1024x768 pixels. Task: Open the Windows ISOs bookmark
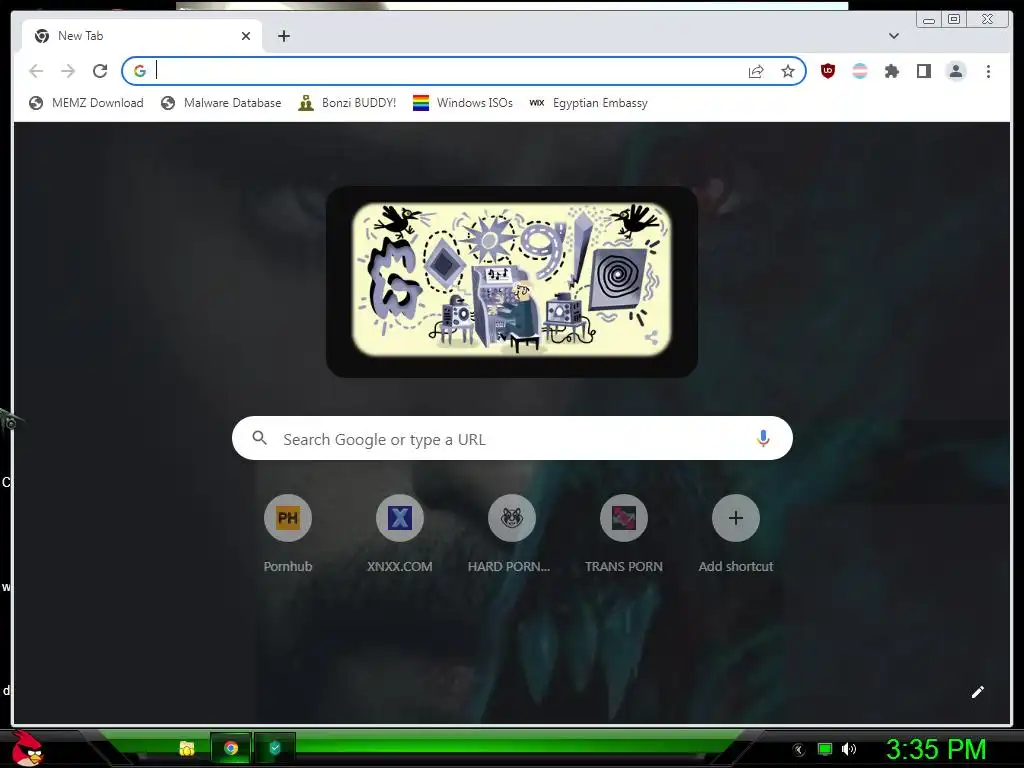462,103
